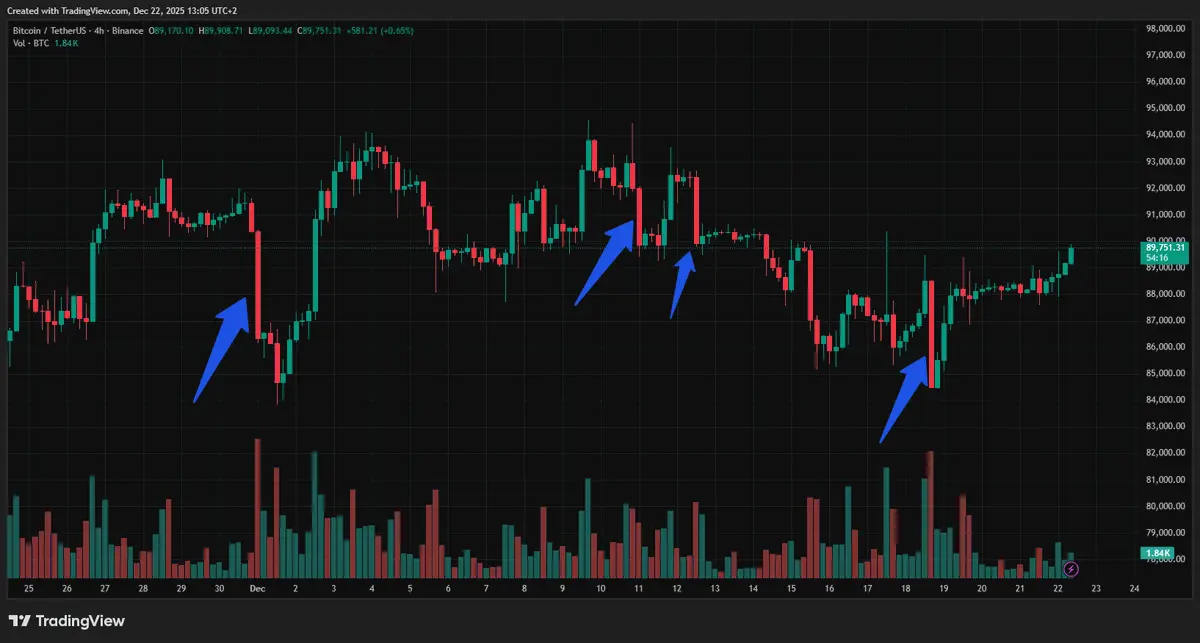This screenshot has height=643, width=1200.
Task: Click the 82,000.00 price axis label
Action: click(x=1166, y=453)
